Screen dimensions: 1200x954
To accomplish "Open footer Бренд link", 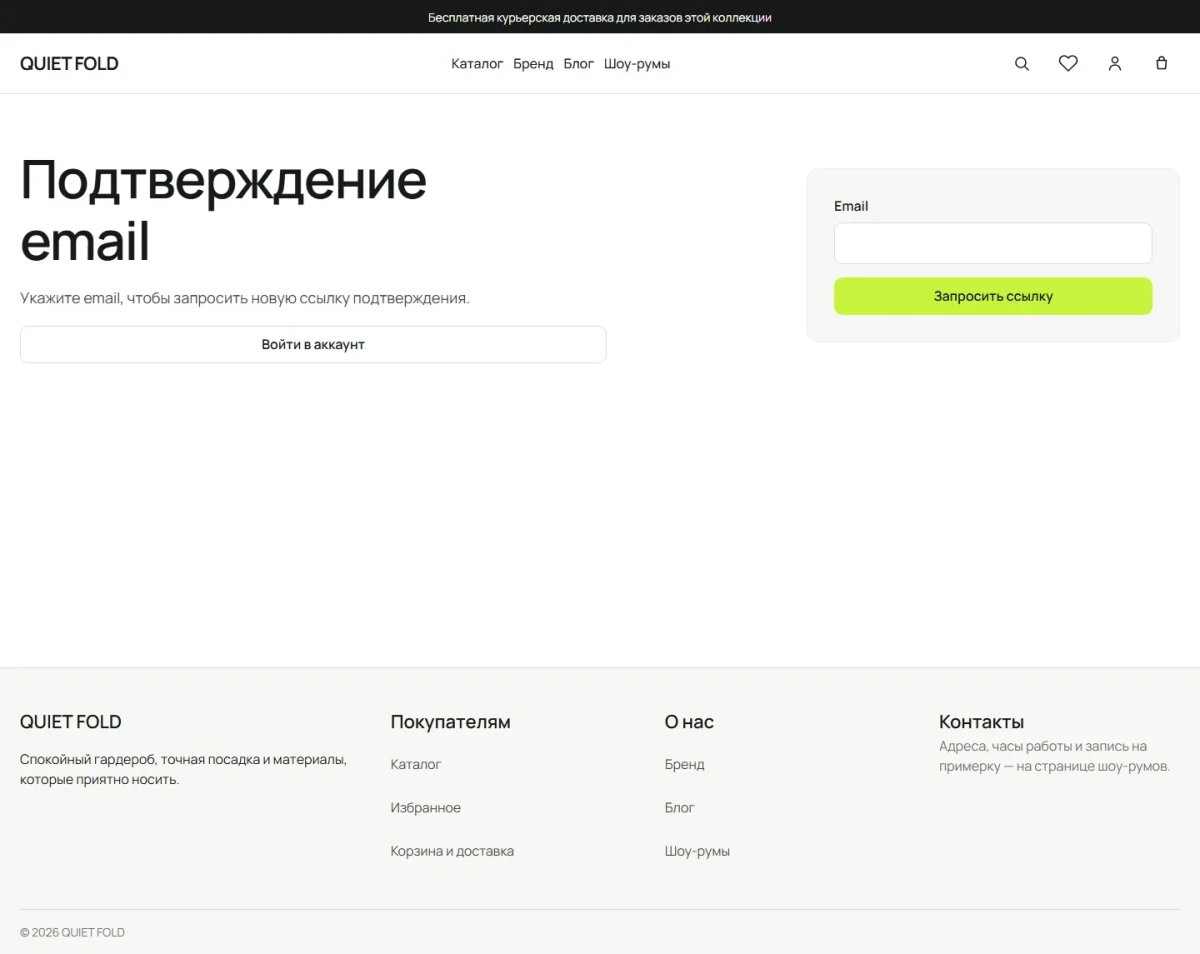I will pyautogui.click(x=684, y=764).
